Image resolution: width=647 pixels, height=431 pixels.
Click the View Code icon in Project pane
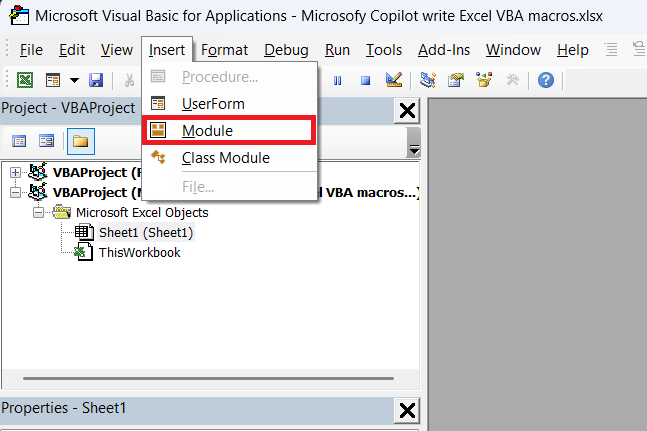click(x=19, y=141)
